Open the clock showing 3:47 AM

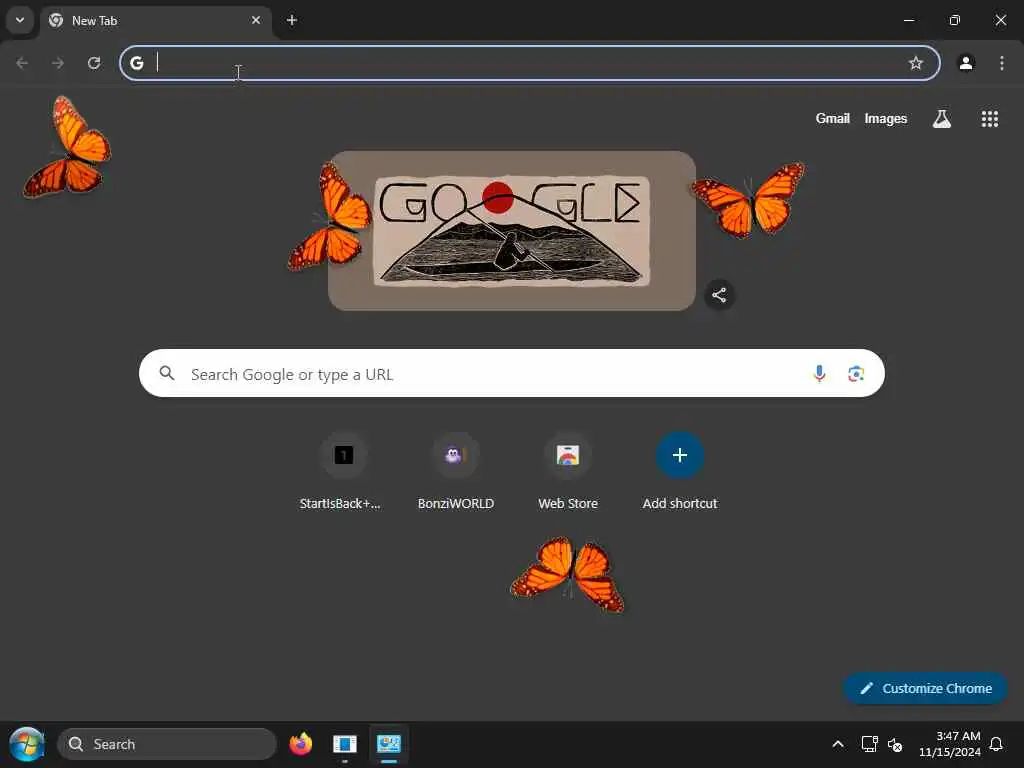coord(950,744)
